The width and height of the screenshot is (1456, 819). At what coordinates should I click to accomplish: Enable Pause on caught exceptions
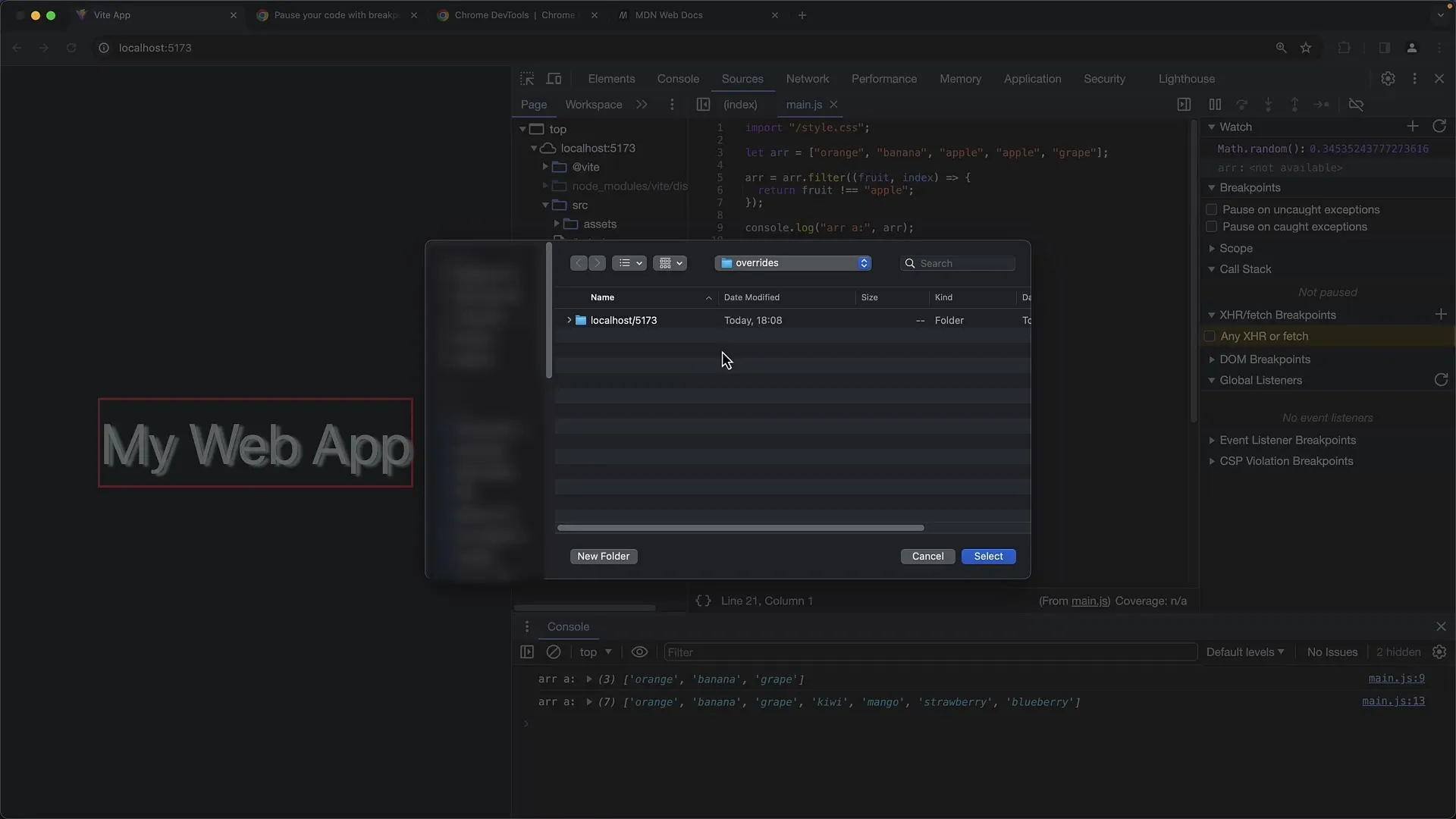click(x=1211, y=227)
